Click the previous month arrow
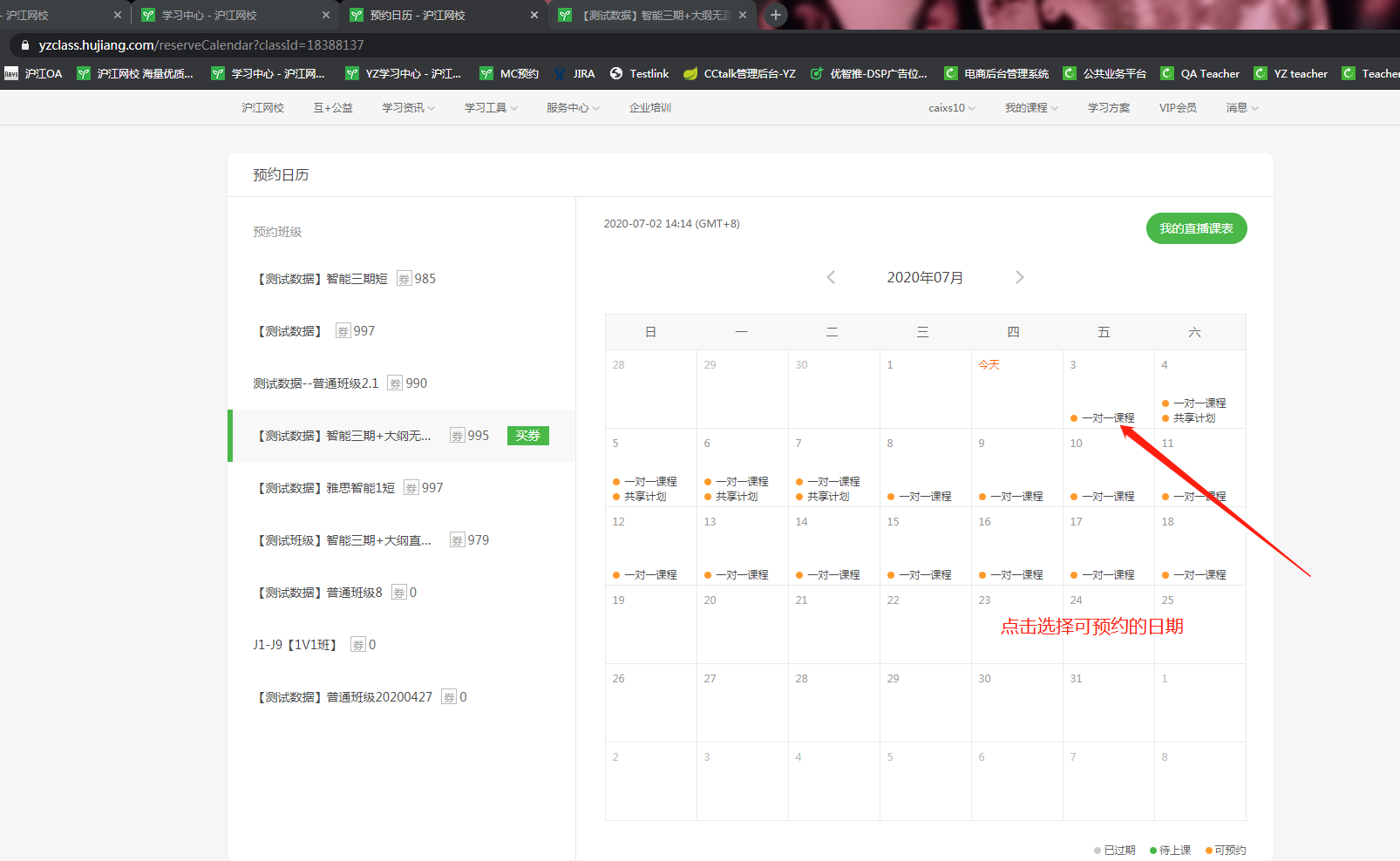This screenshot has height=861, width=1400. point(831,277)
